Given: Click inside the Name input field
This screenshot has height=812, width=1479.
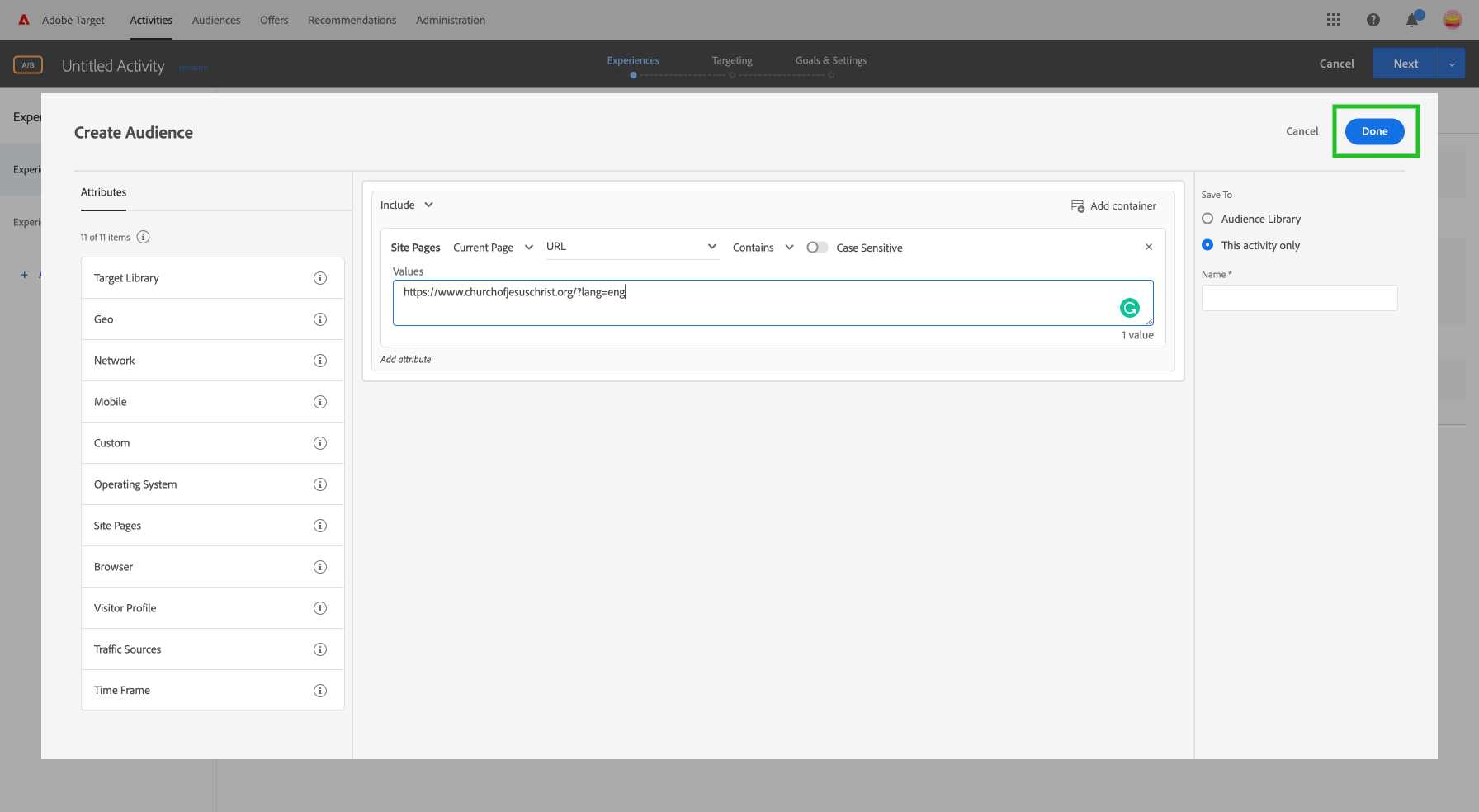Looking at the screenshot, I should coord(1298,298).
